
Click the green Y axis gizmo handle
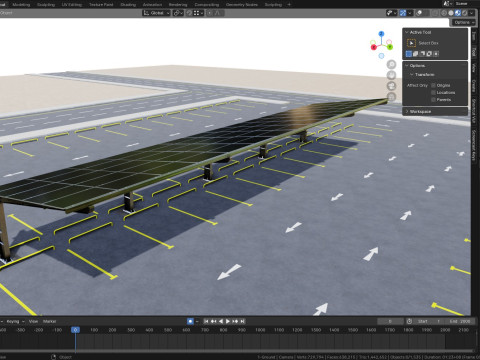coord(390,47)
